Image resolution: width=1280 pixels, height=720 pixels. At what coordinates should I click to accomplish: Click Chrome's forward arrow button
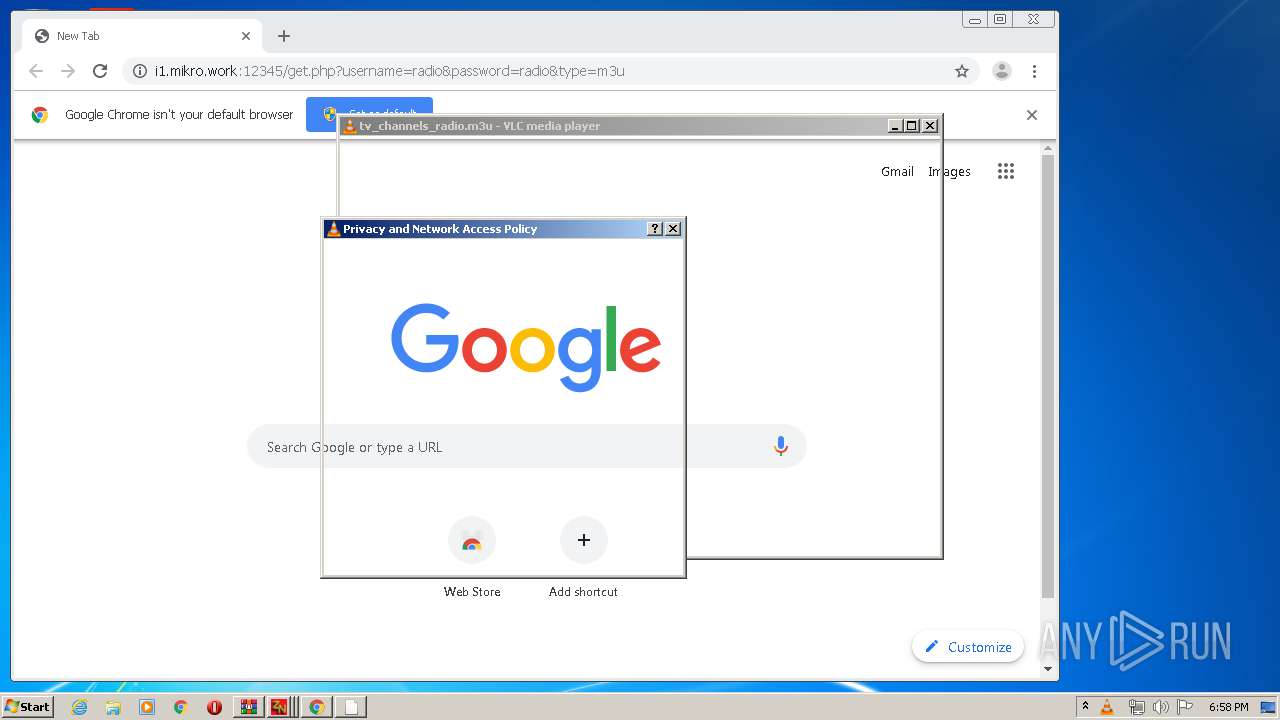point(68,71)
